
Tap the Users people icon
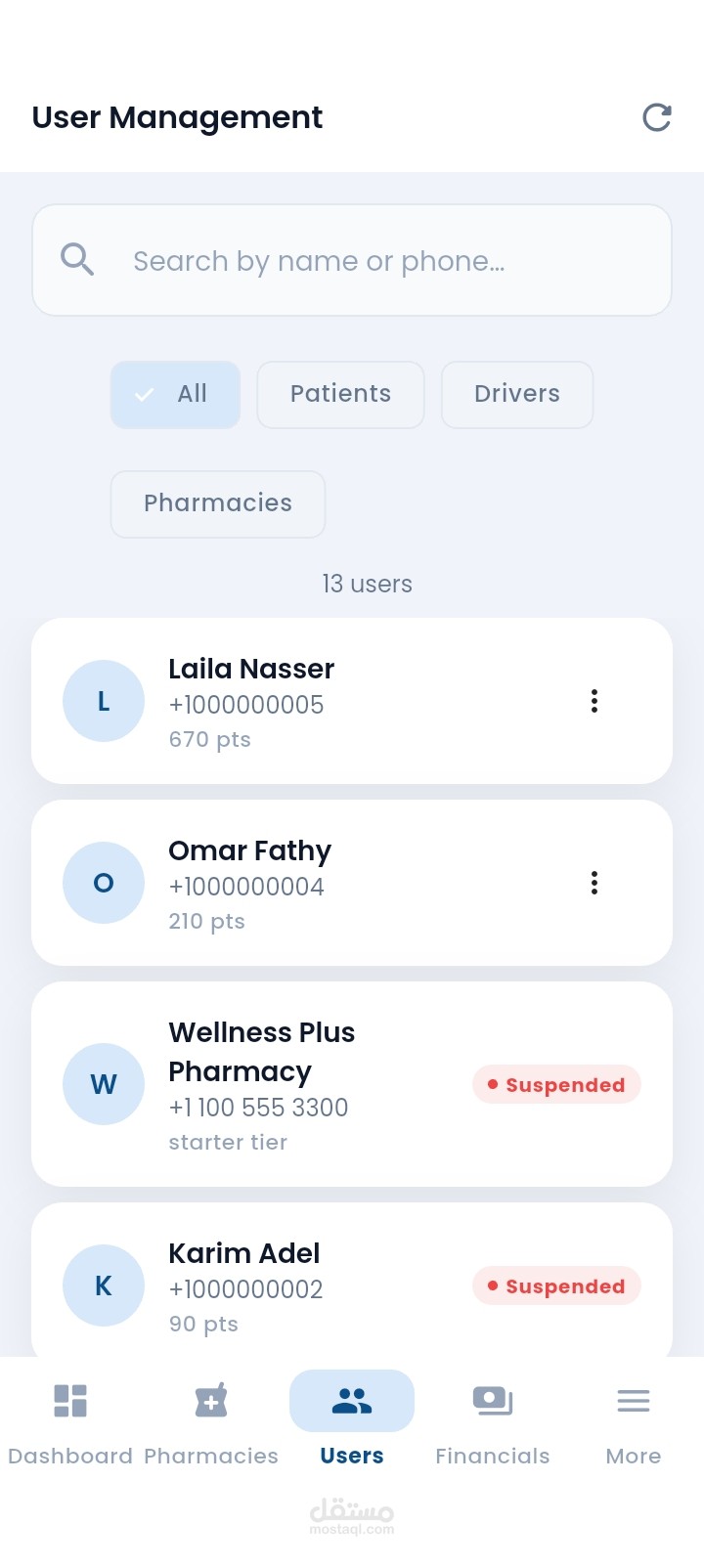point(352,1401)
